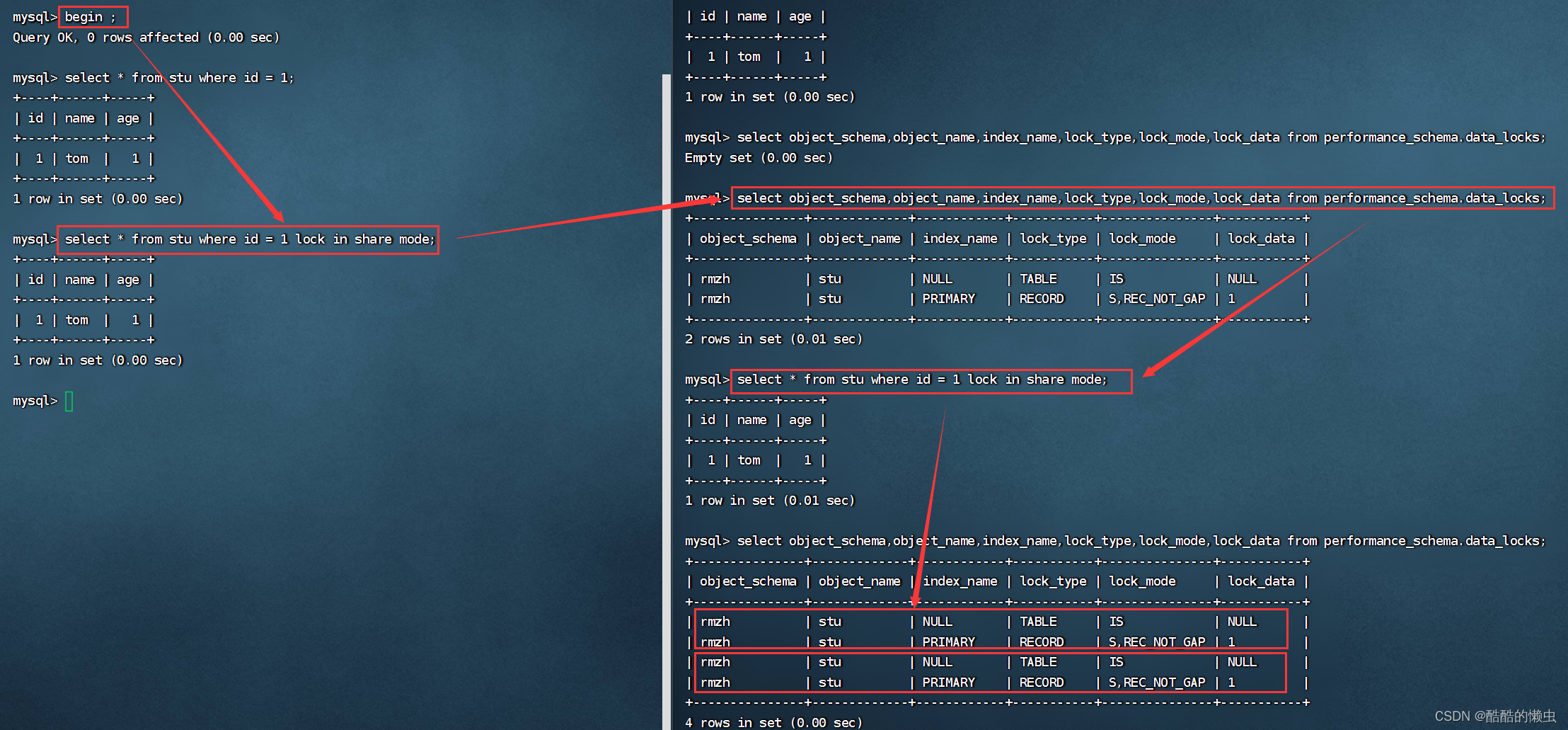Click the 'begin ;' command in left terminal

[x=90, y=17]
